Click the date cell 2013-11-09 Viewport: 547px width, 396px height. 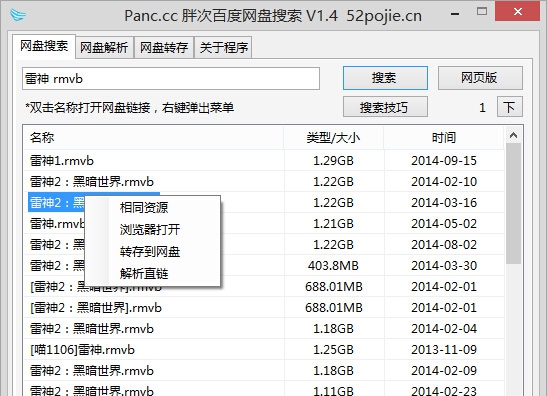tap(444, 350)
